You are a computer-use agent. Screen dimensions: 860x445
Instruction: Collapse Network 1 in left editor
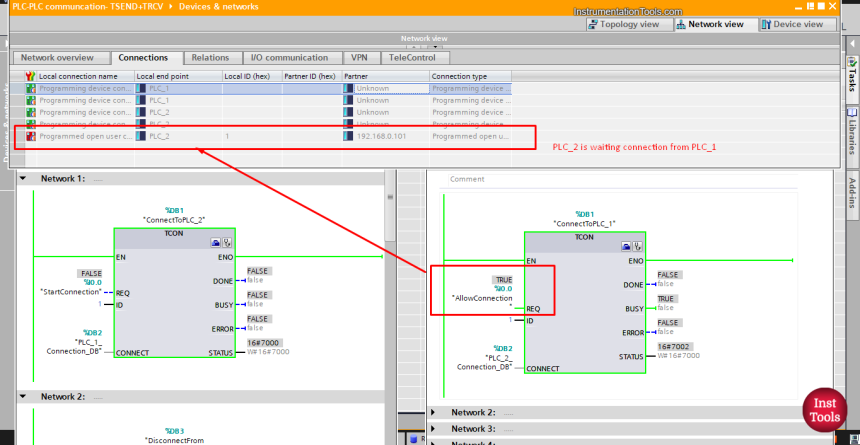(23, 179)
